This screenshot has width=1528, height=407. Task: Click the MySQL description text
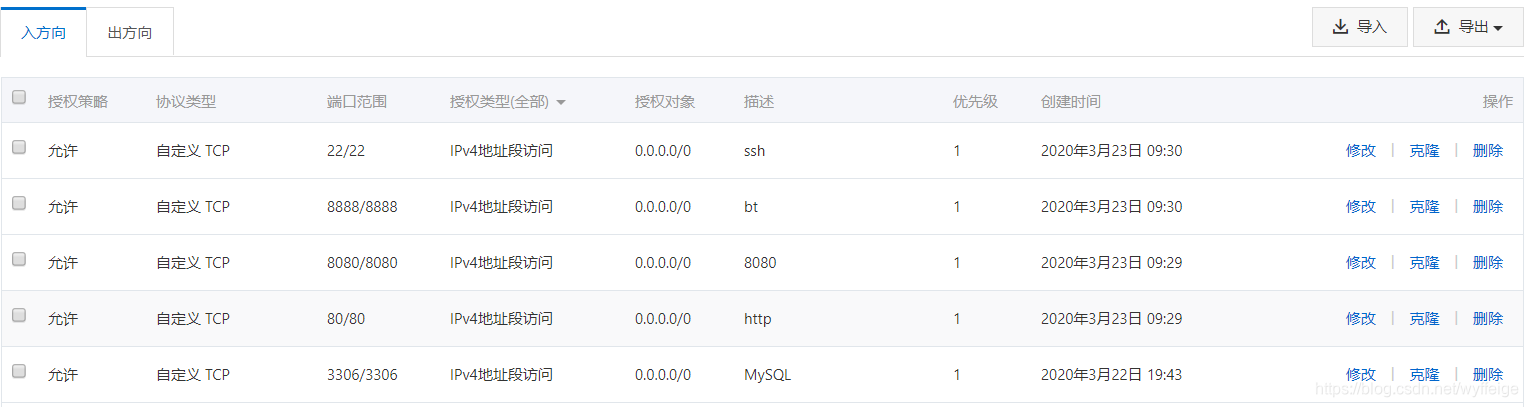[768, 375]
